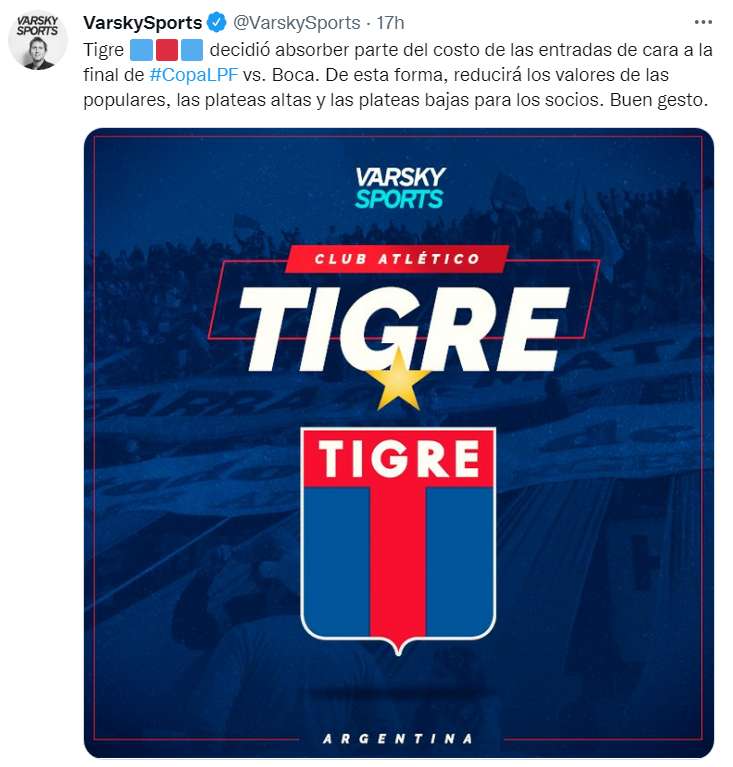Image resolution: width=733 pixels, height=767 pixels.
Task: Click the word Tigre in tweet text
Action: pyautogui.click(x=103, y=50)
